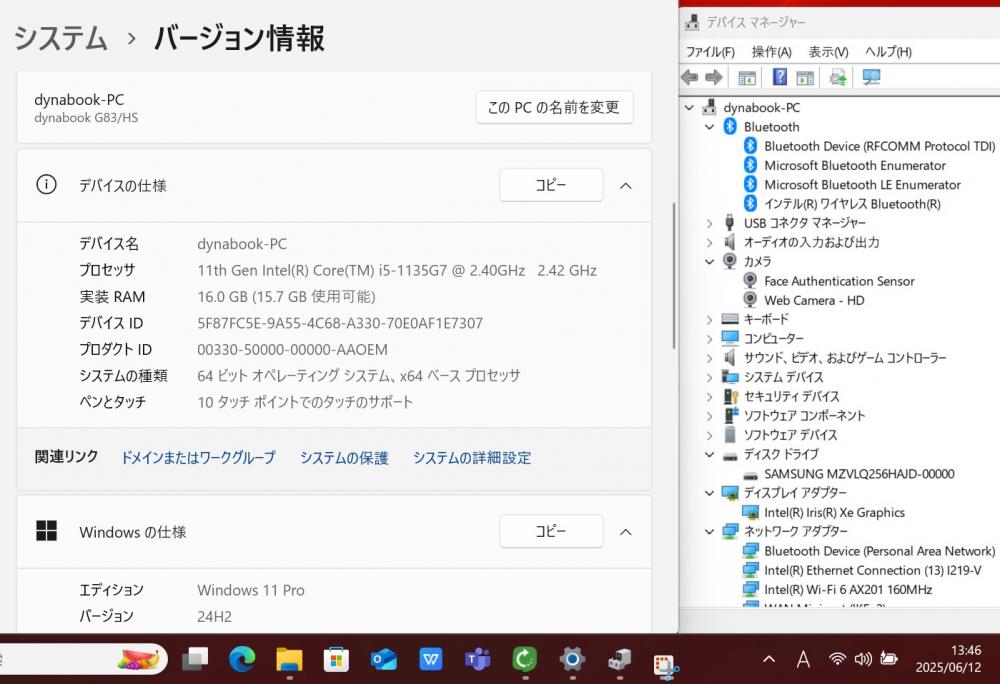
Task: Collapse the デバイスの仕様 section chevron
Action: (x=626, y=186)
